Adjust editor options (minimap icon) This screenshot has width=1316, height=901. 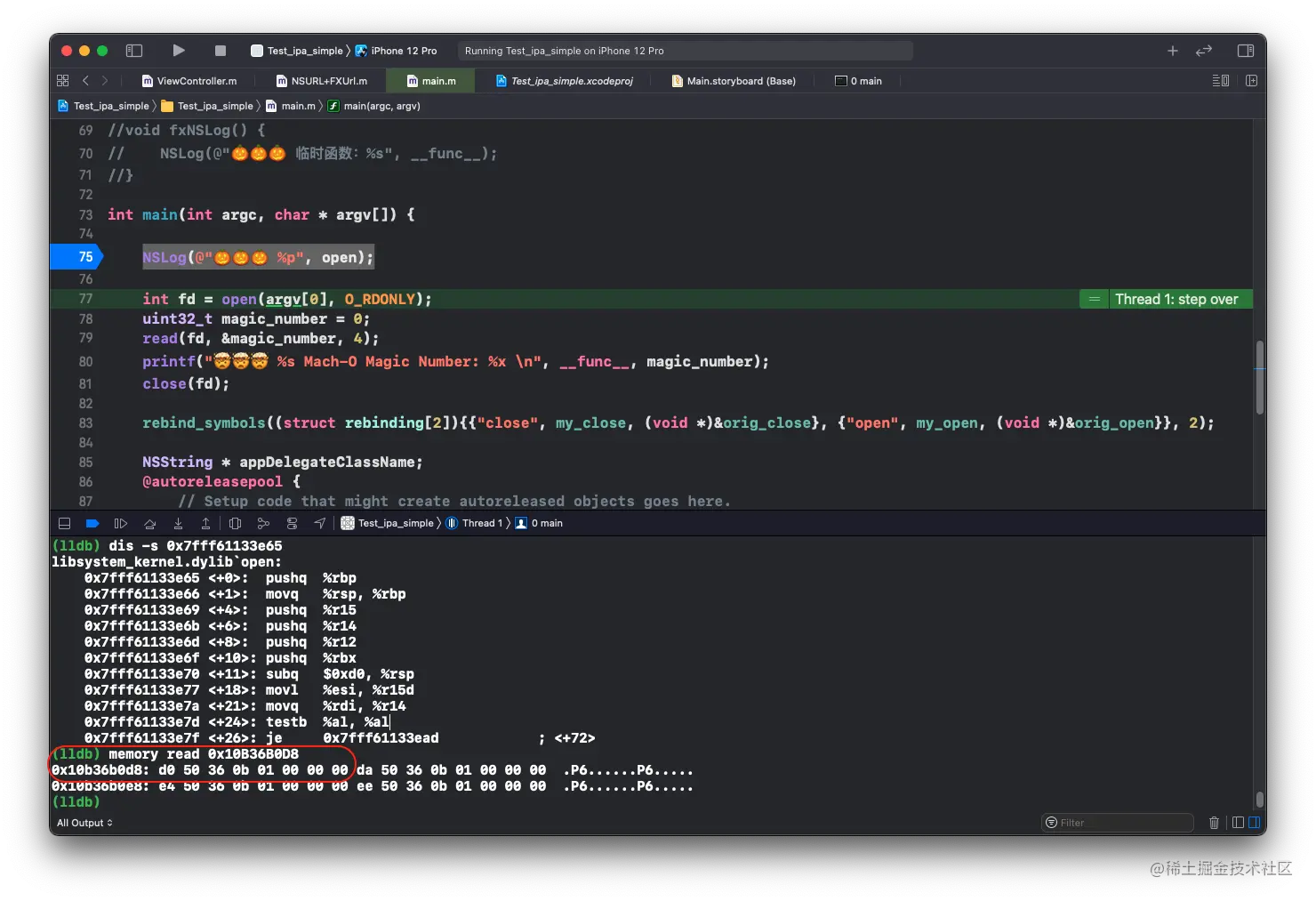point(1221,80)
